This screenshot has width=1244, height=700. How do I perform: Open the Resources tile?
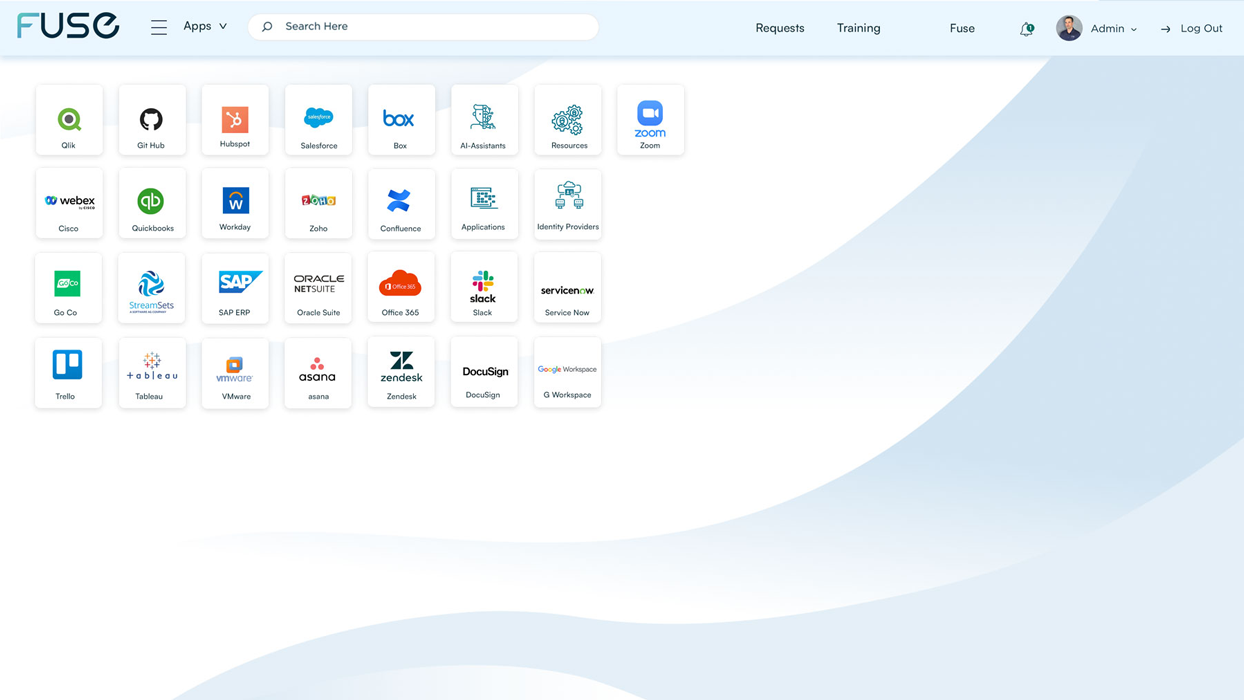click(567, 120)
